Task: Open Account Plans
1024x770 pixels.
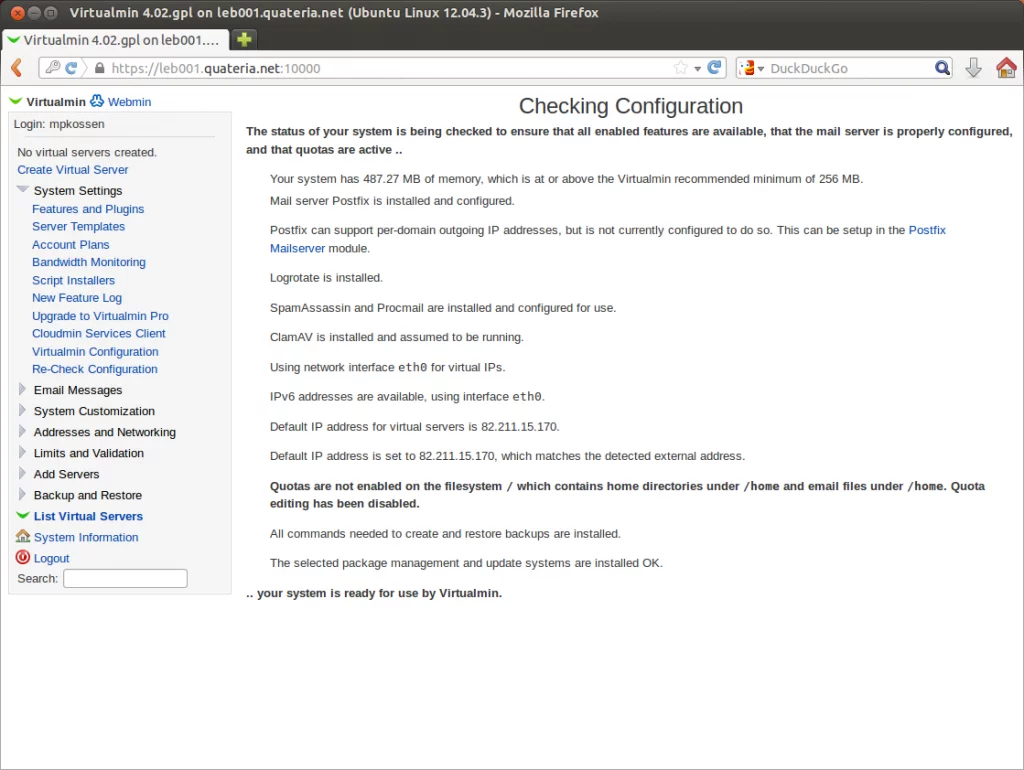Action: tap(71, 245)
